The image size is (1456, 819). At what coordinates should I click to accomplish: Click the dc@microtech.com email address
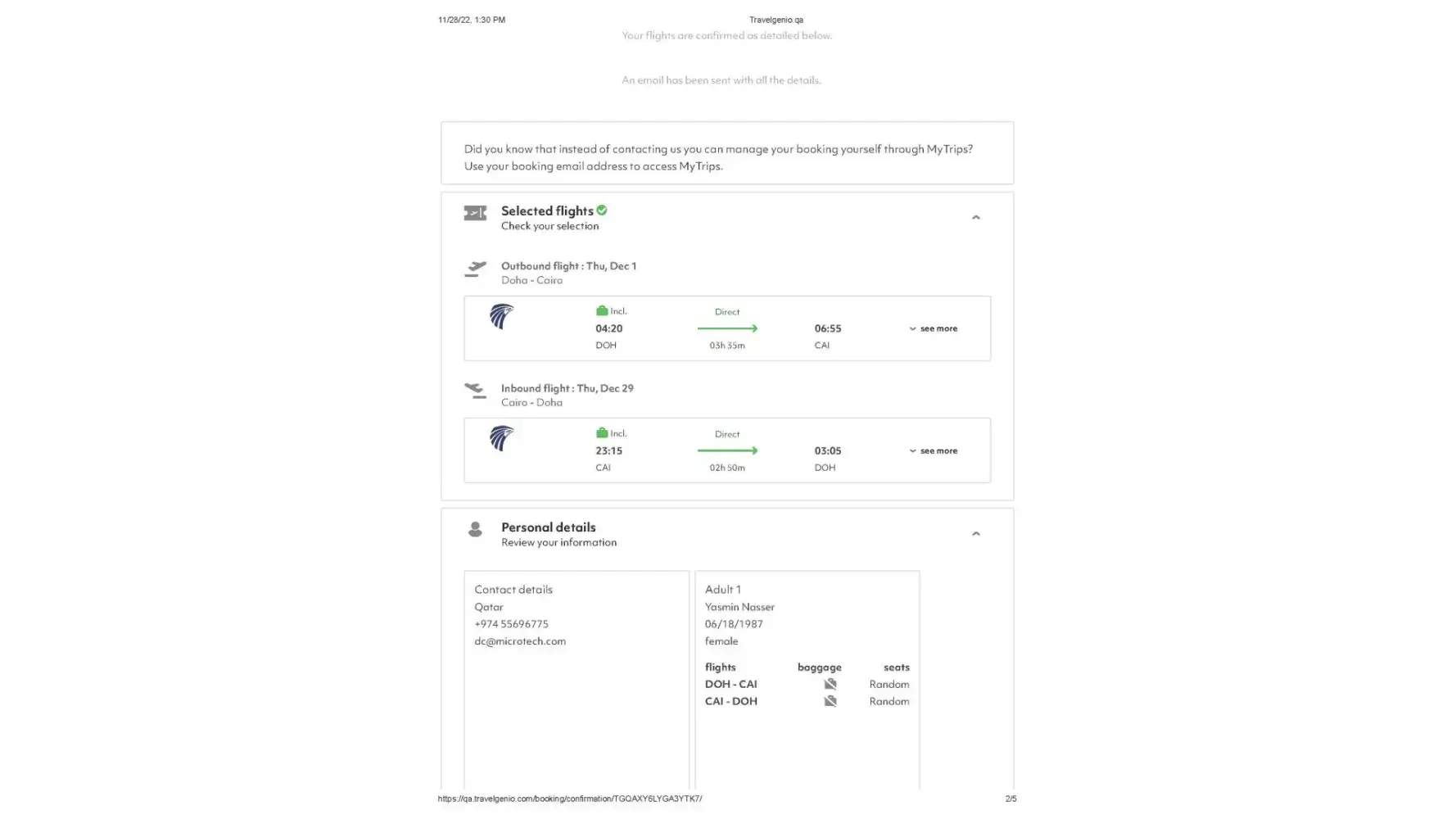pyautogui.click(x=520, y=642)
